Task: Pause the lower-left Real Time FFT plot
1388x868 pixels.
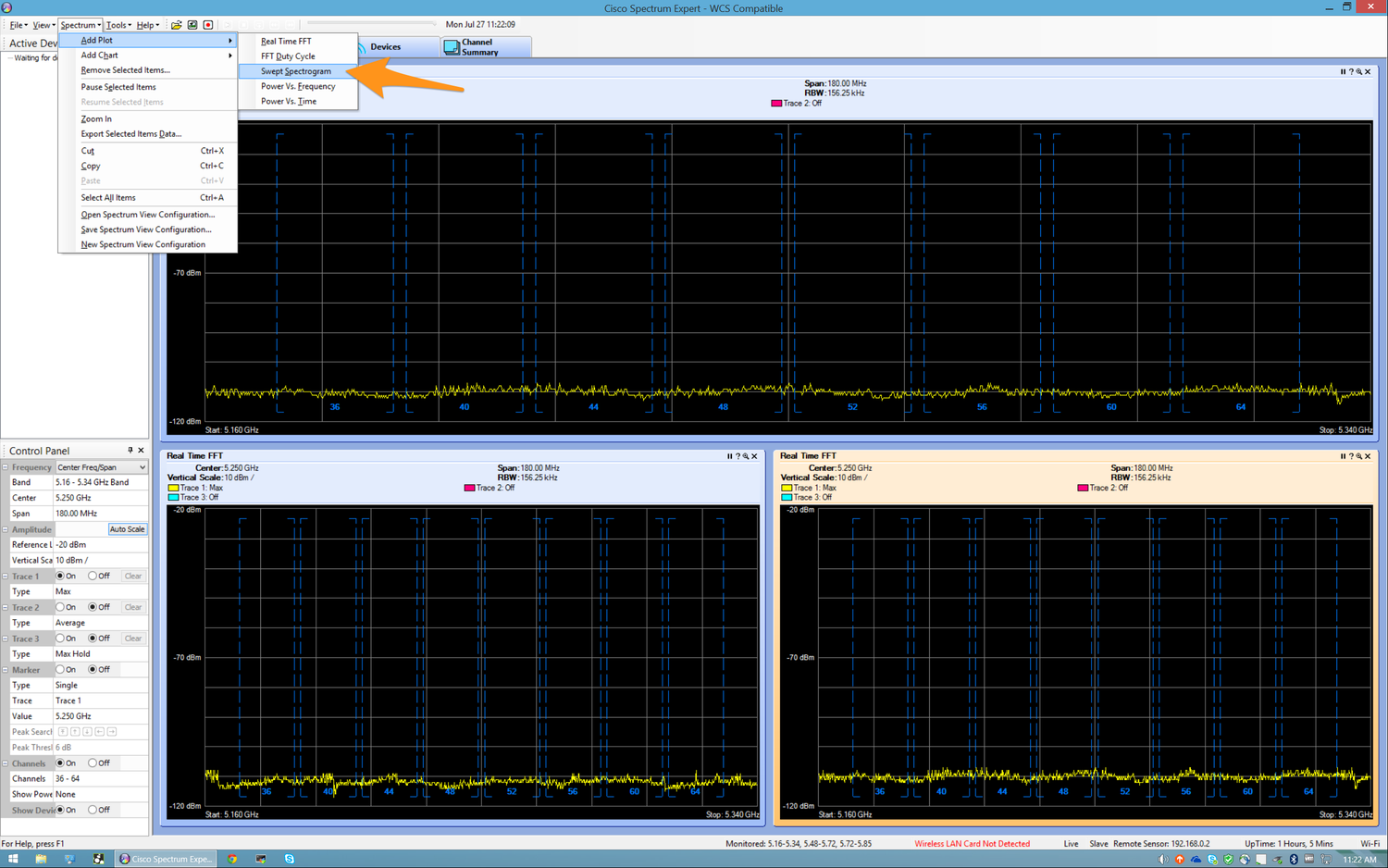Action: tap(729, 456)
